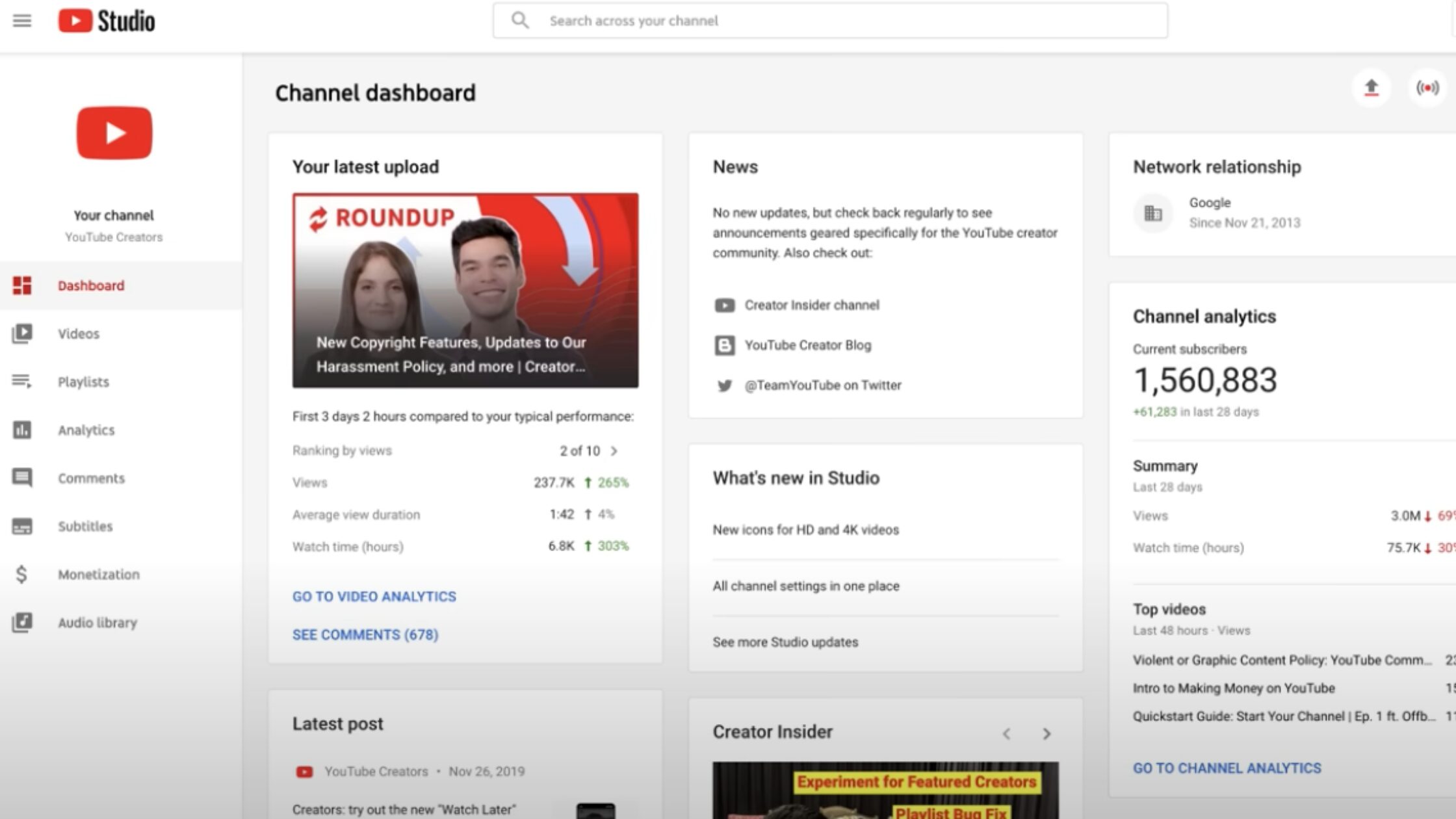
Task: Click the Blogger icon beside Creator Blog
Action: click(725, 345)
